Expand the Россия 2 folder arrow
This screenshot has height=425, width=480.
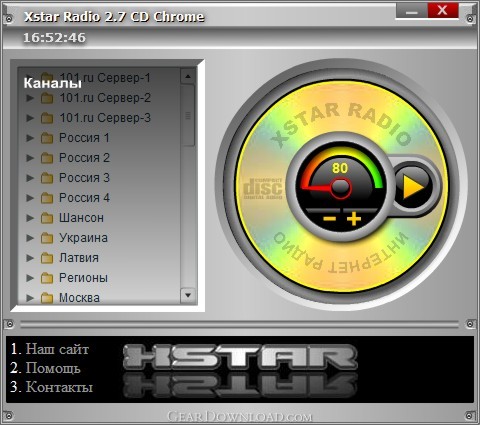(30, 158)
